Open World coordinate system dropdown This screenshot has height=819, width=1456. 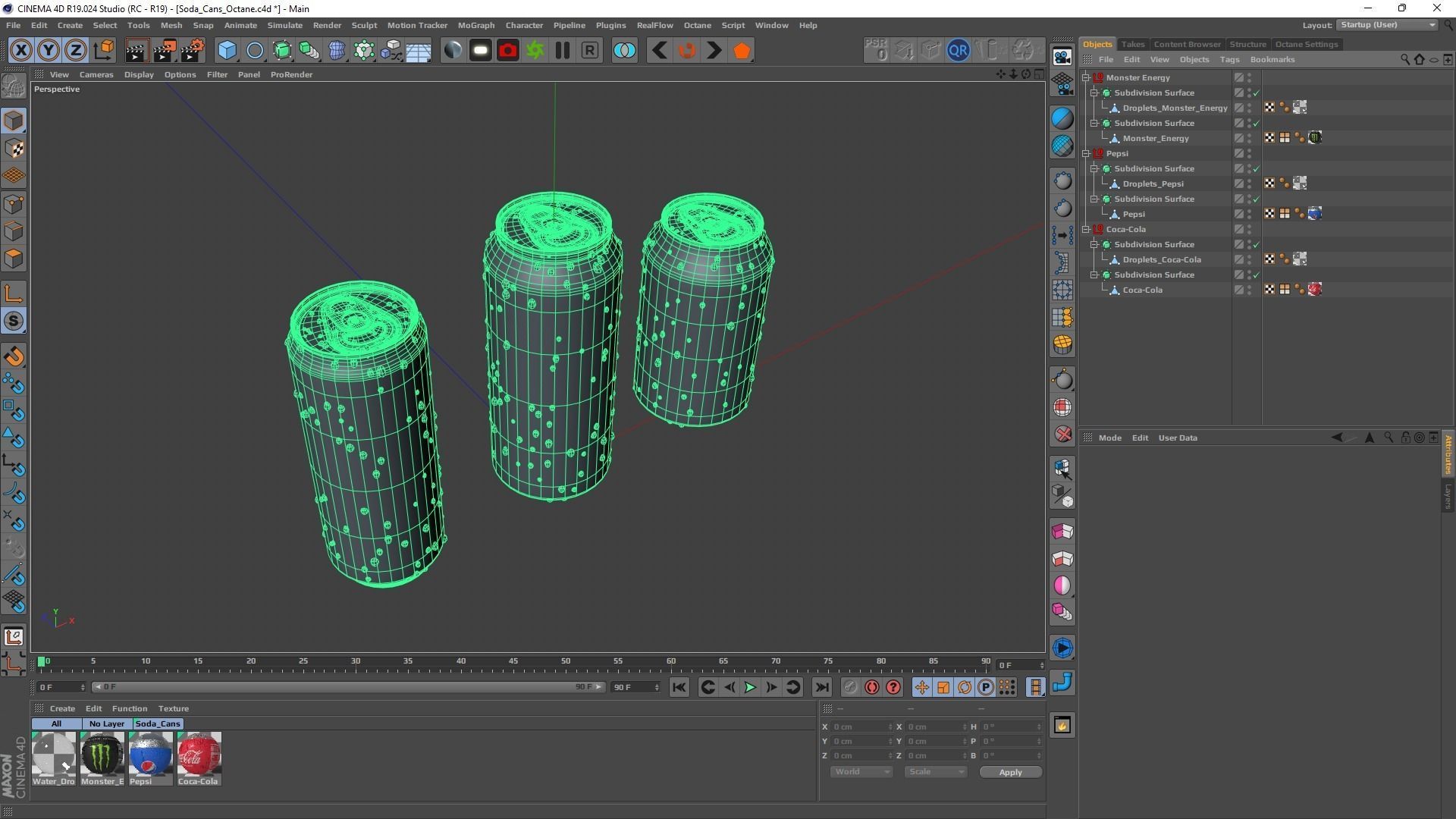pos(861,772)
